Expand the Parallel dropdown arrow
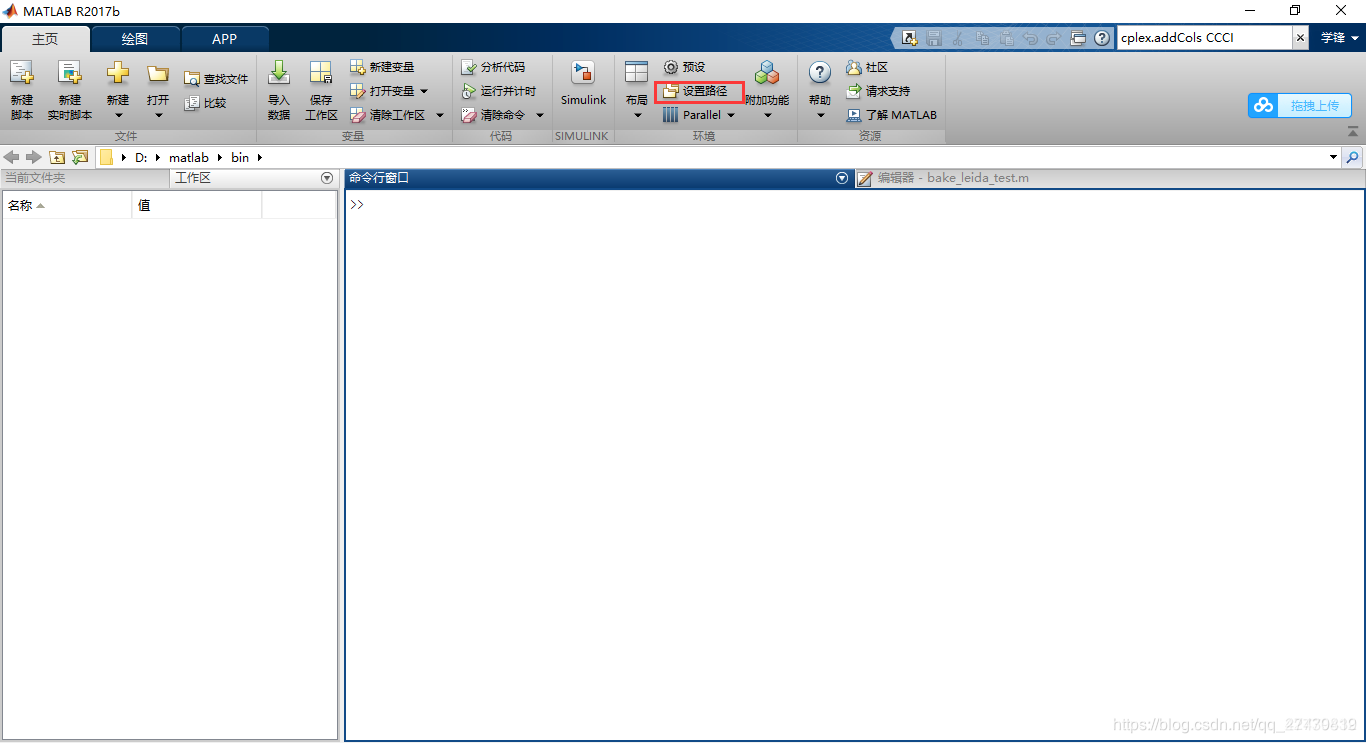 [x=731, y=115]
